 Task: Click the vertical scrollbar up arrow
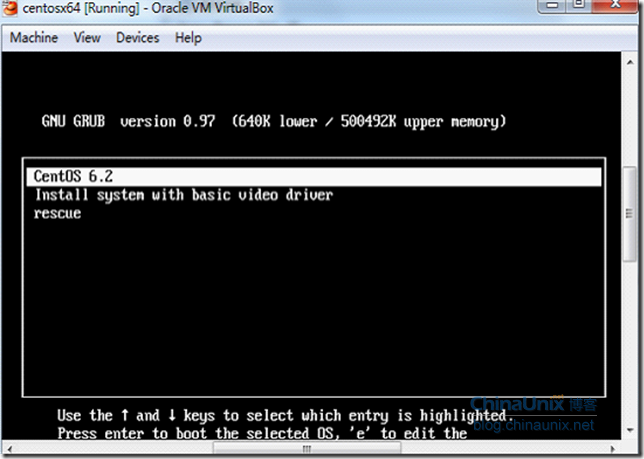[x=630, y=62]
